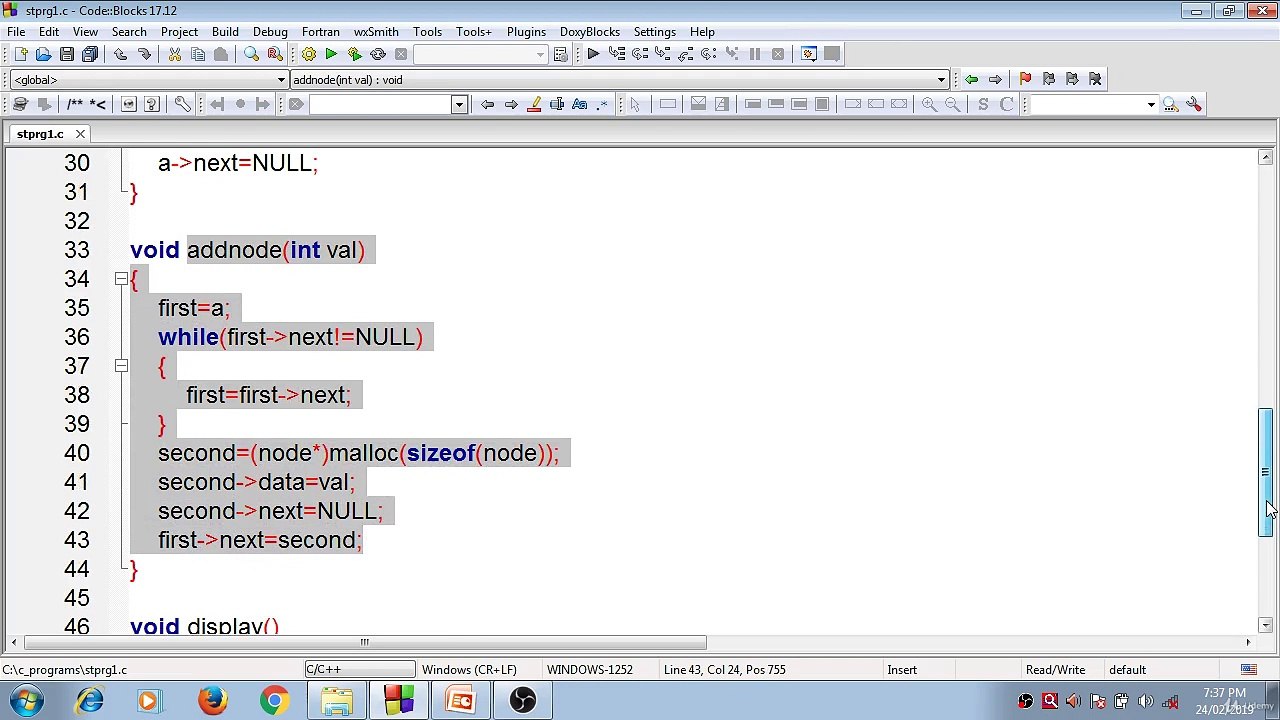Toggle comments C icon
Viewport: 1280px width, 720px height.
coord(1006,104)
